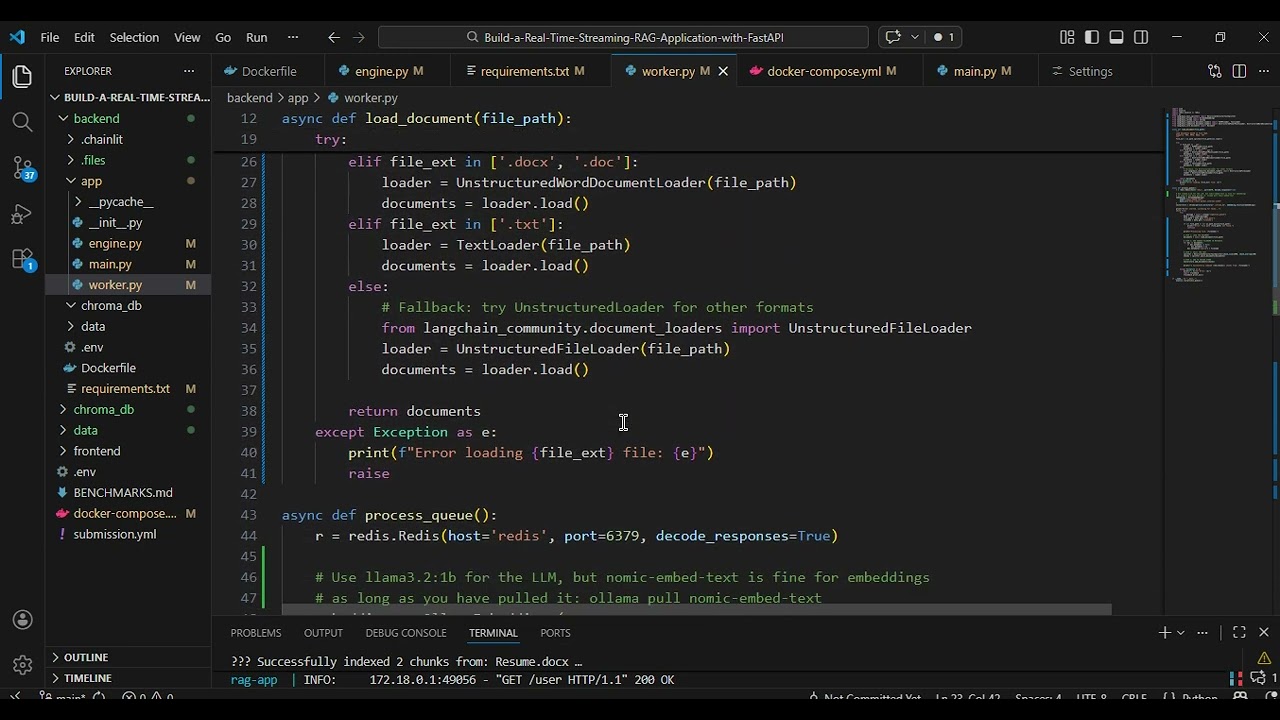
Task: Switch to the requirements.txt editor tab
Action: click(x=532, y=71)
